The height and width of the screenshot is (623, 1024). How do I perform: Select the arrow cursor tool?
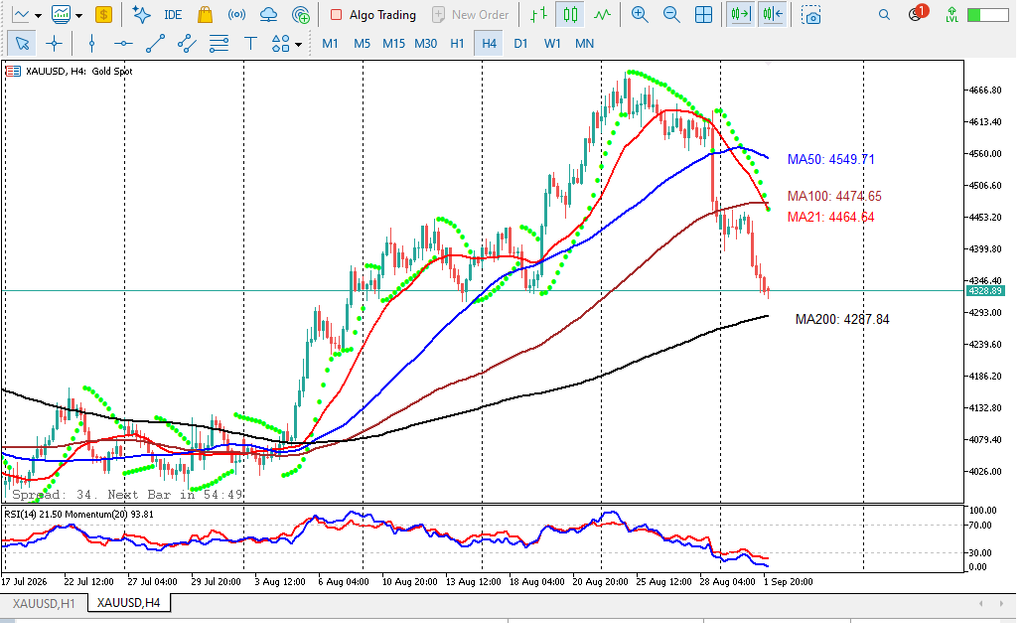22,44
